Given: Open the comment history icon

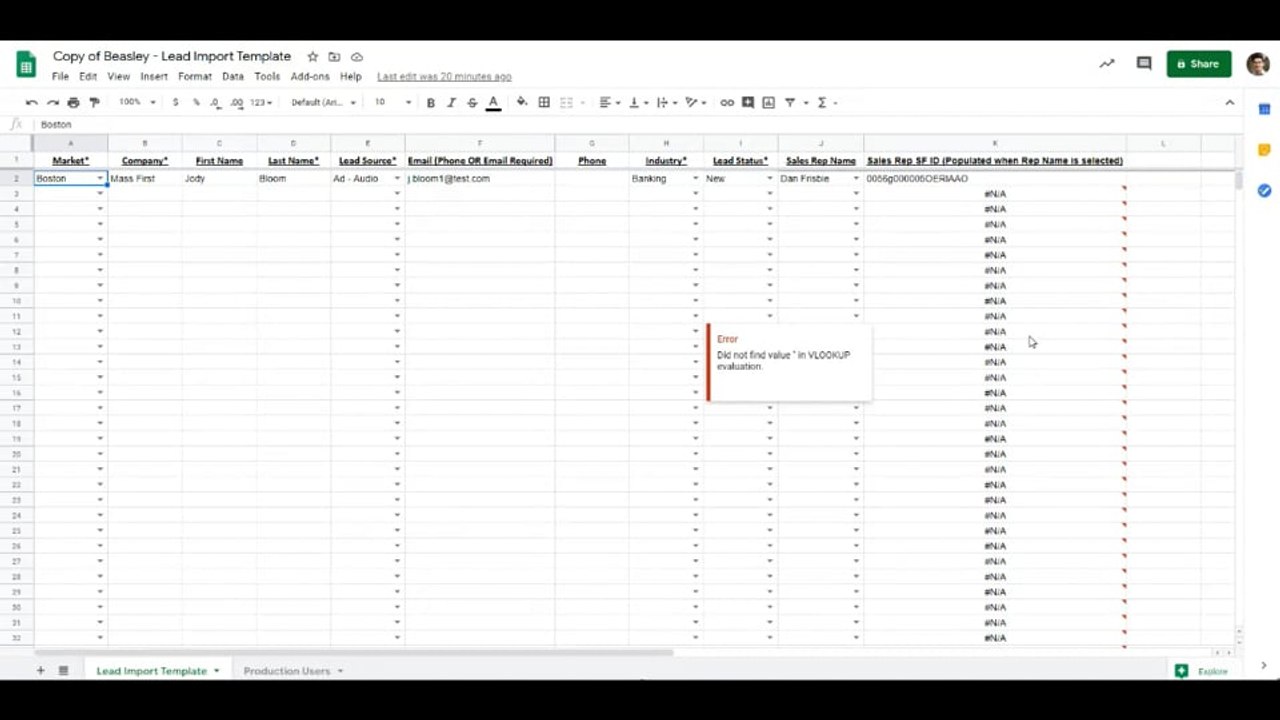Looking at the screenshot, I should 1144,63.
